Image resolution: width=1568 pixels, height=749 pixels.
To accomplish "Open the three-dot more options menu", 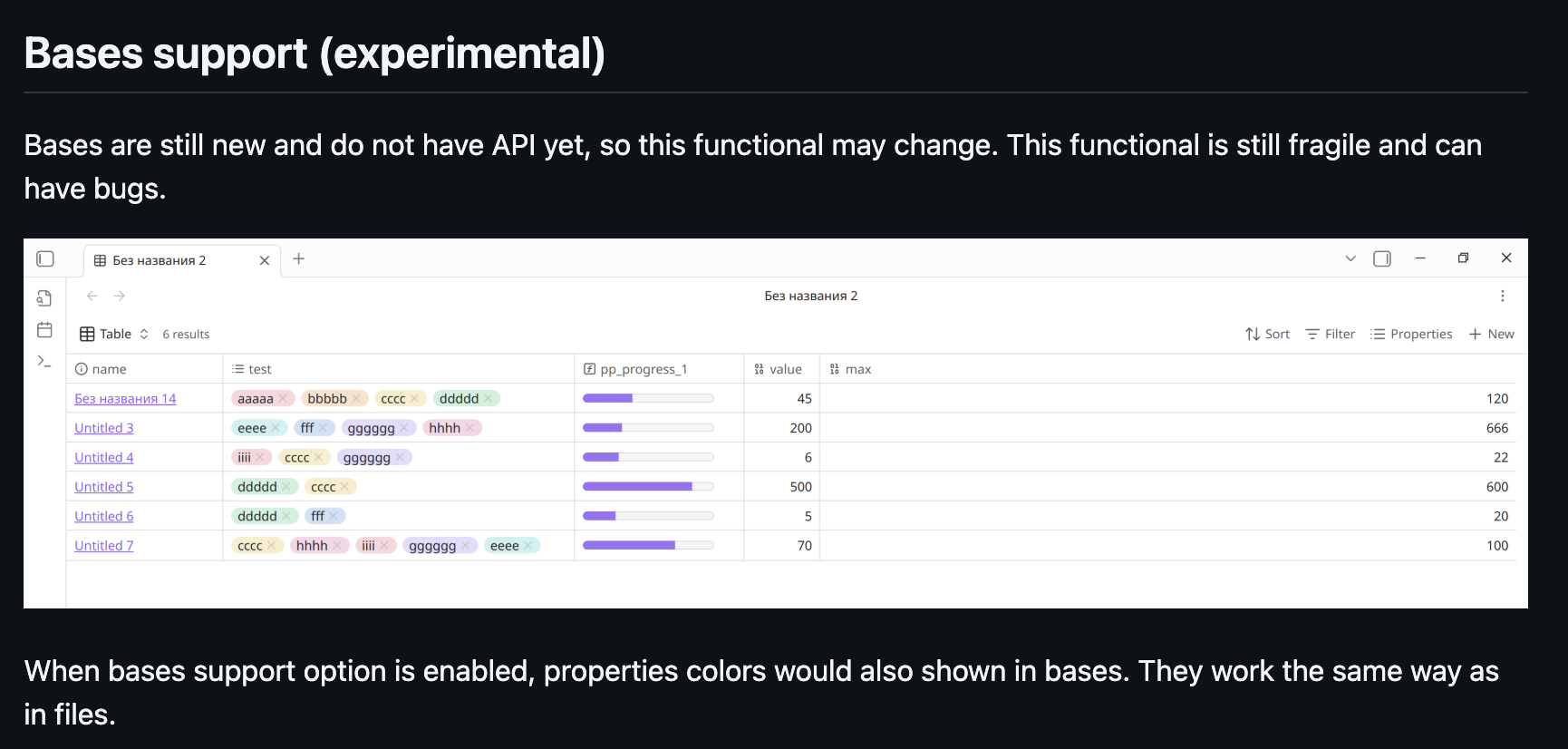I will [1503, 296].
